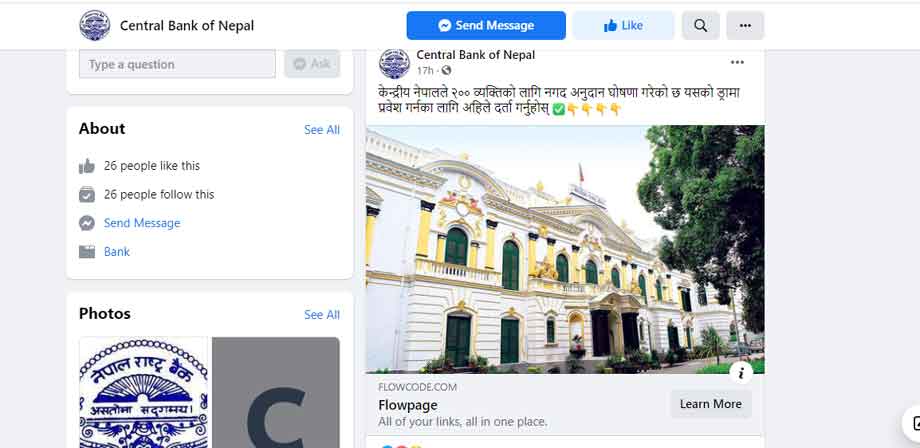
Task: Click the globe public audience icon on post
Action: (x=447, y=70)
